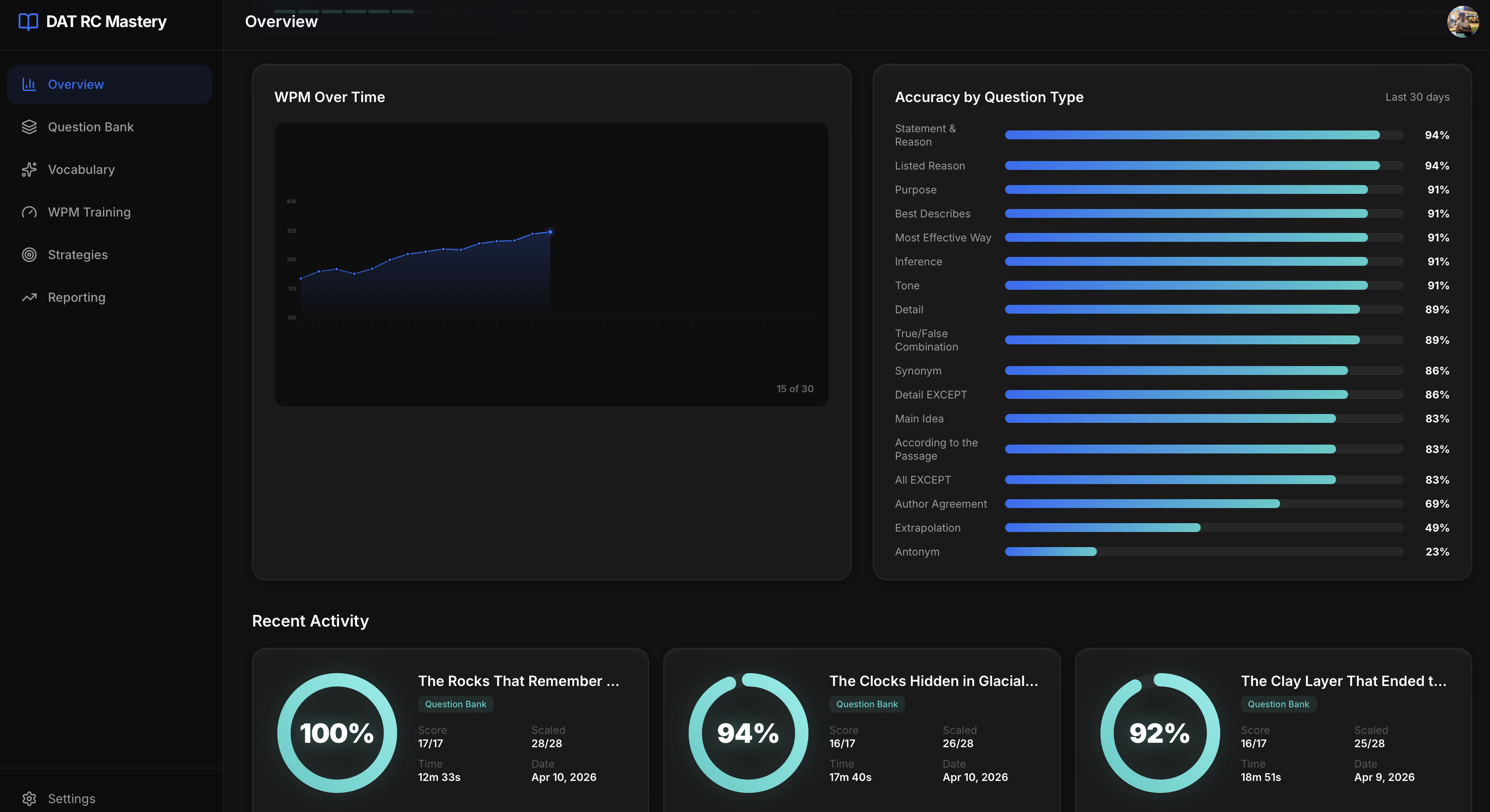Click the Overview bar chart icon
This screenshot has width=1490, height=812.
coord(29,84)
